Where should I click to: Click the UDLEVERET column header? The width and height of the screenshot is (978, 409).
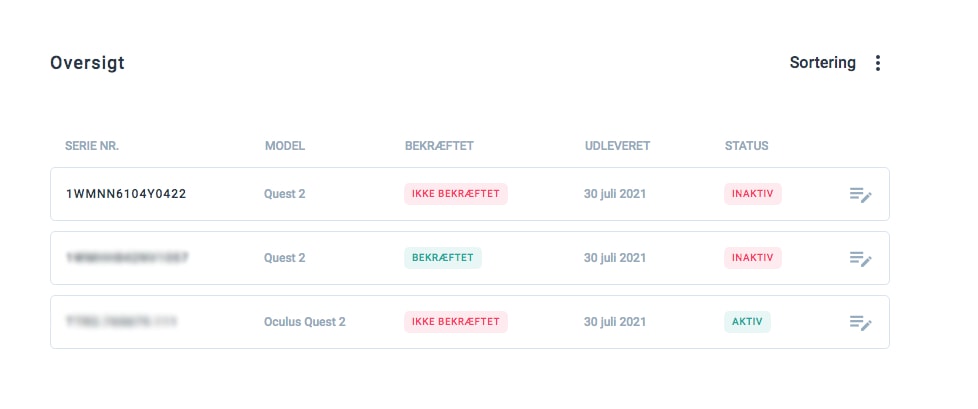click(617, 146)
